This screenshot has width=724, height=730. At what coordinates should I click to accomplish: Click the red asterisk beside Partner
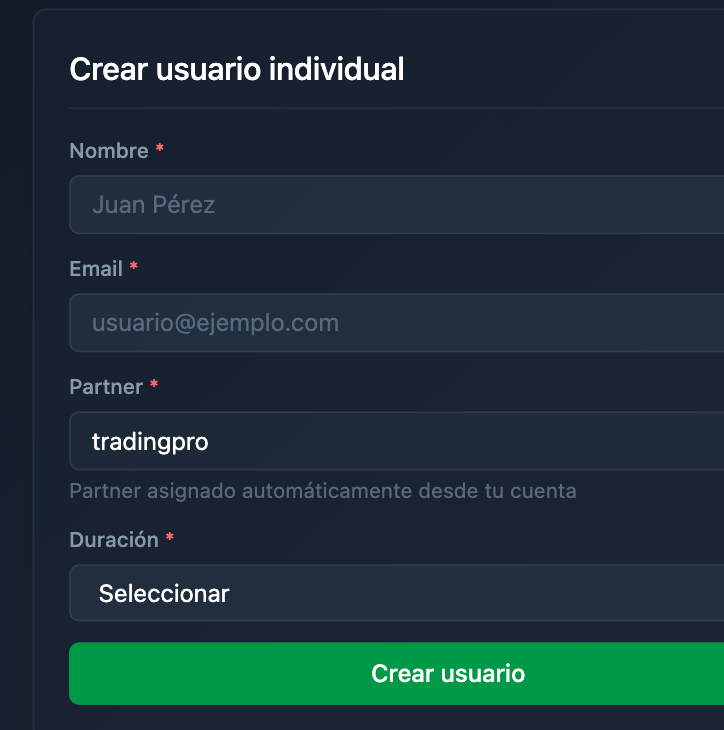[154, 386]
